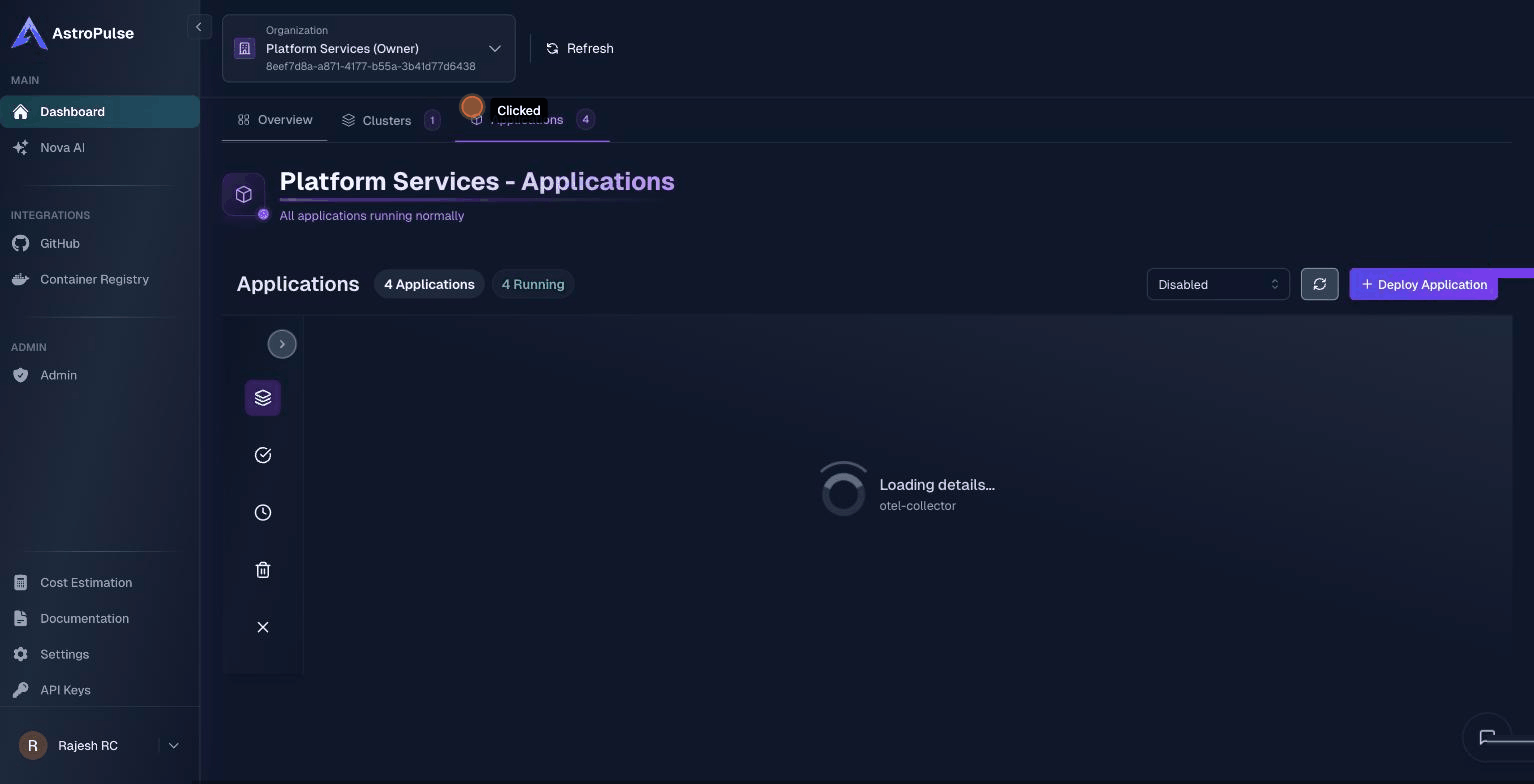
Task: Click the Applications tab count badge 4
Action: [x=586, y=120]
